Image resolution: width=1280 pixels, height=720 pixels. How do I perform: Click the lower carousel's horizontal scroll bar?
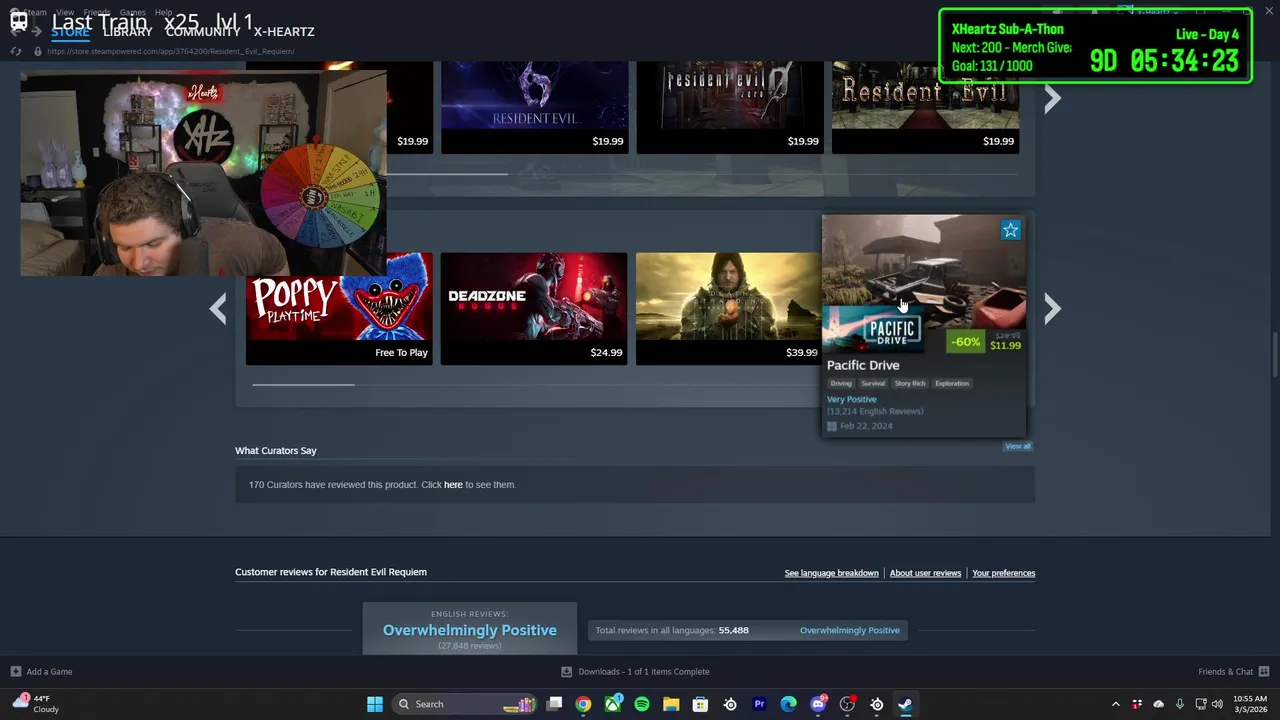[x=302, y=384]
